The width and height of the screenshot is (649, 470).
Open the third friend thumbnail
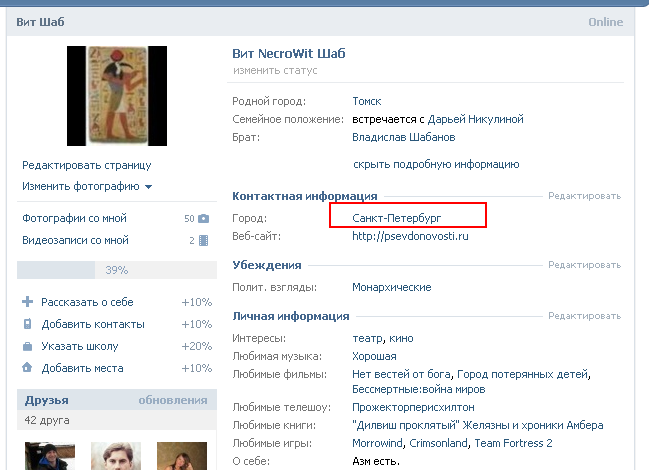tap(182, 456)
